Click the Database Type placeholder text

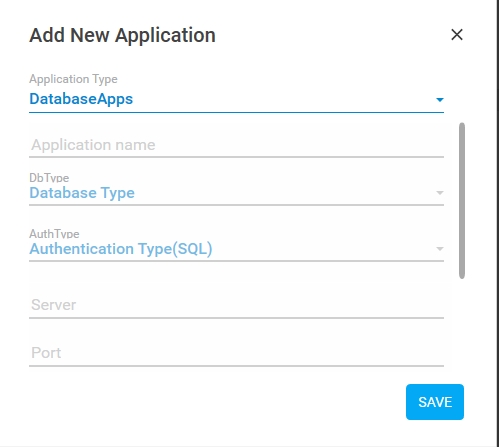(82, 193)
